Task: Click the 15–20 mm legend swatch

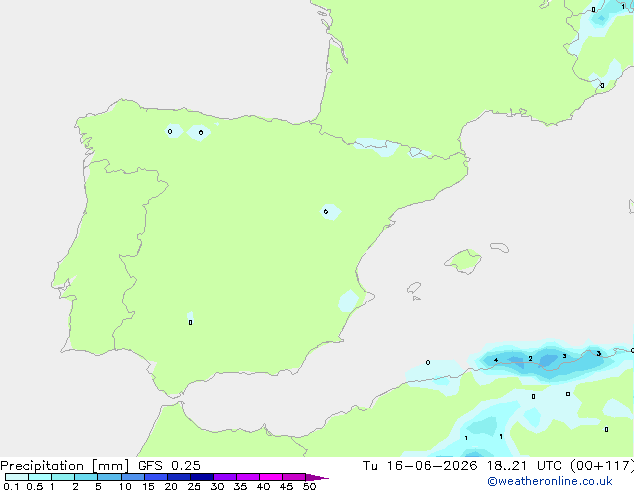Action: pyautogui.click(x=155, y=477)
